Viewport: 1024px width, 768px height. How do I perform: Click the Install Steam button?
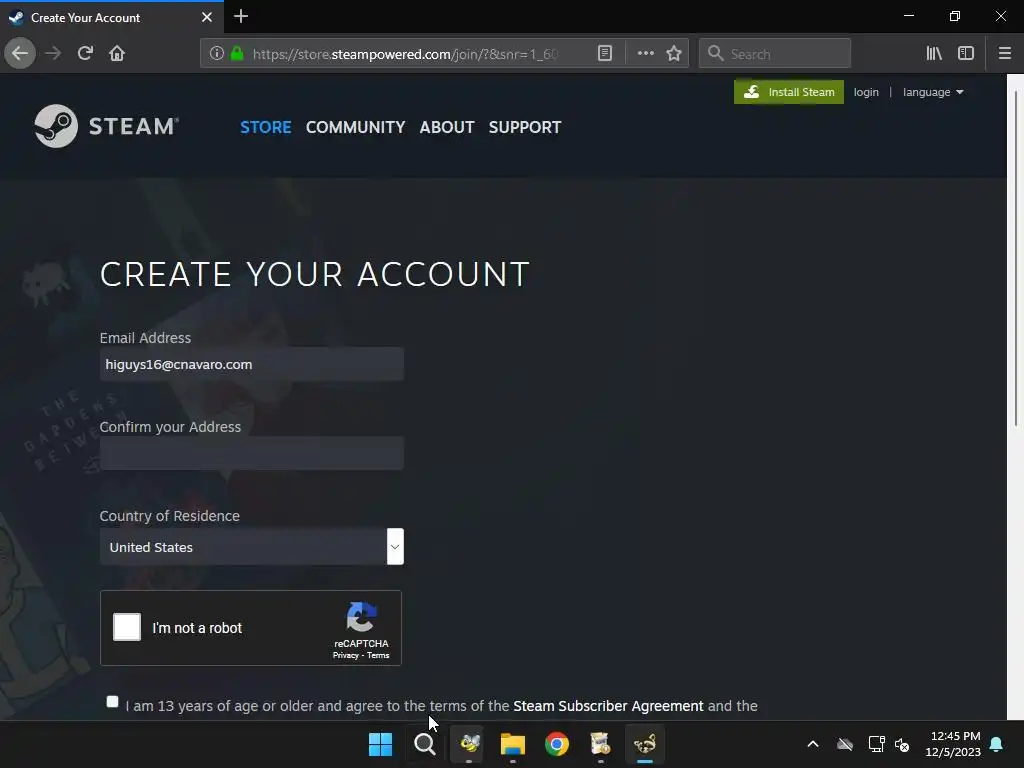[789, 92]
